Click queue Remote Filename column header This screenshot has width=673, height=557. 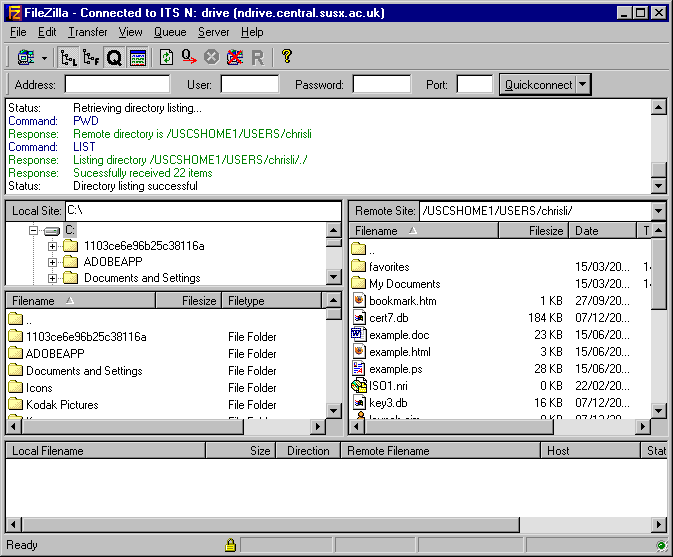coord(440,451)
